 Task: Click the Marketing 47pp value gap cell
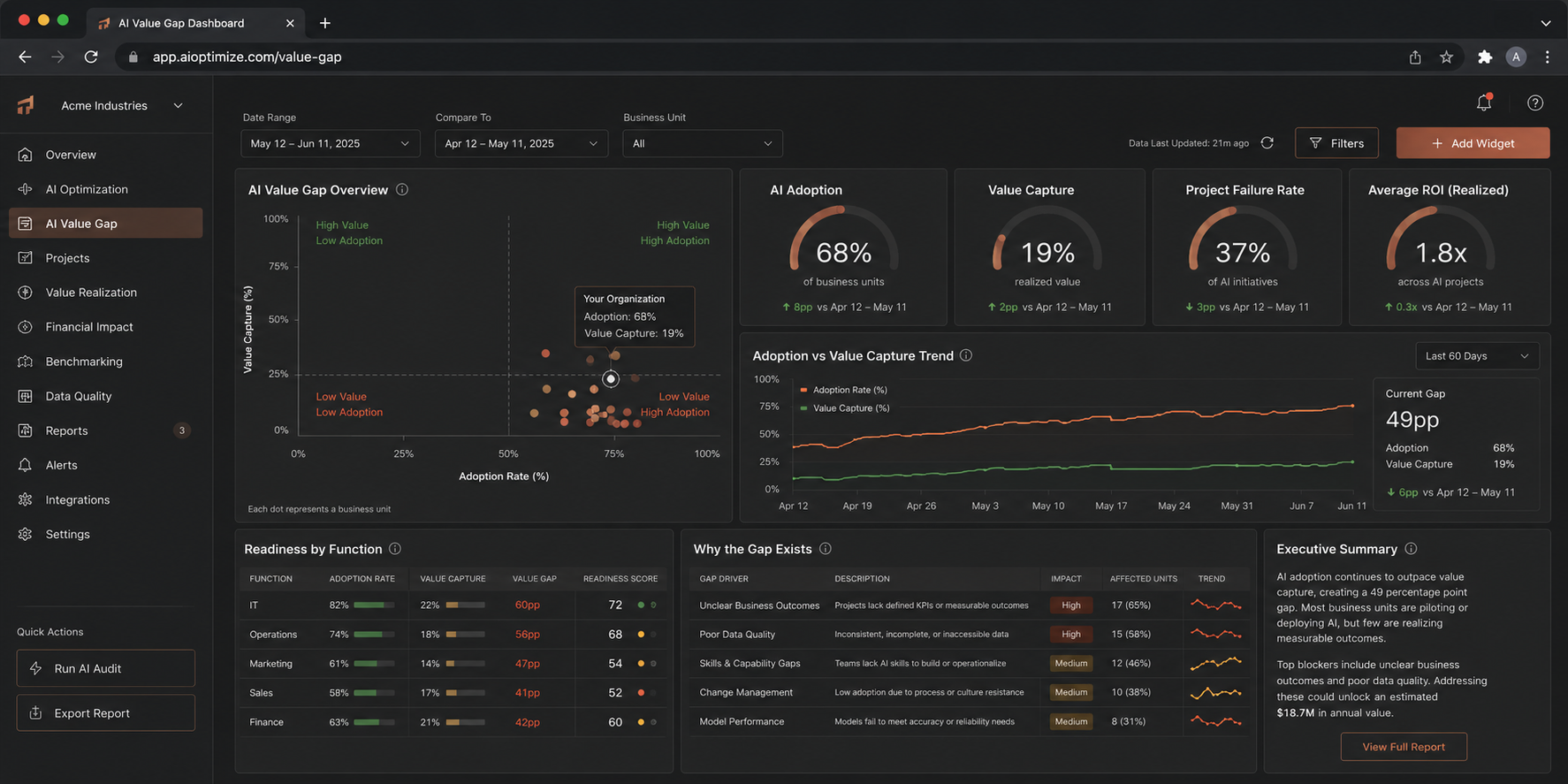coord(528,664)
